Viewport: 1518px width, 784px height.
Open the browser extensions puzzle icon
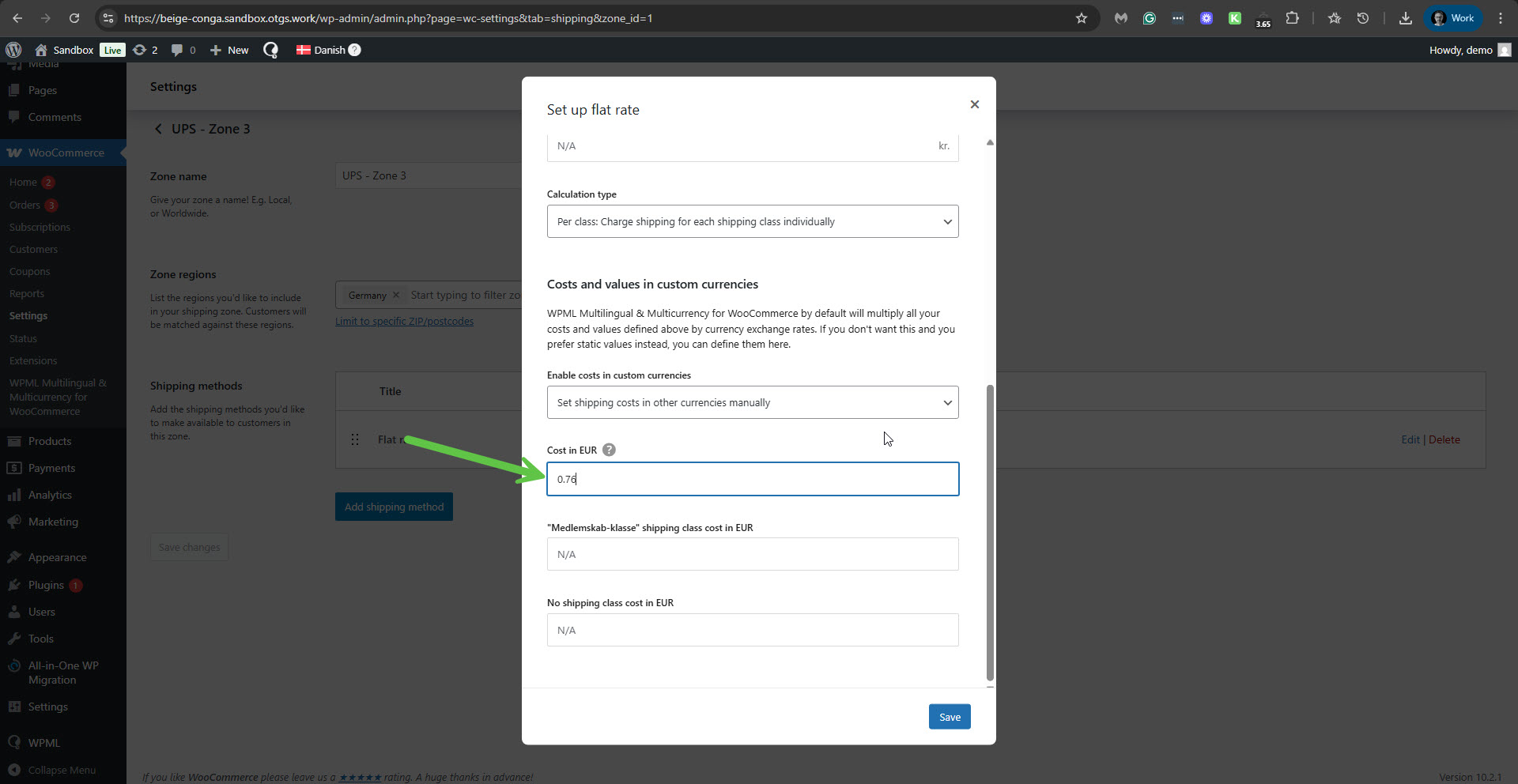point(1292,18)
